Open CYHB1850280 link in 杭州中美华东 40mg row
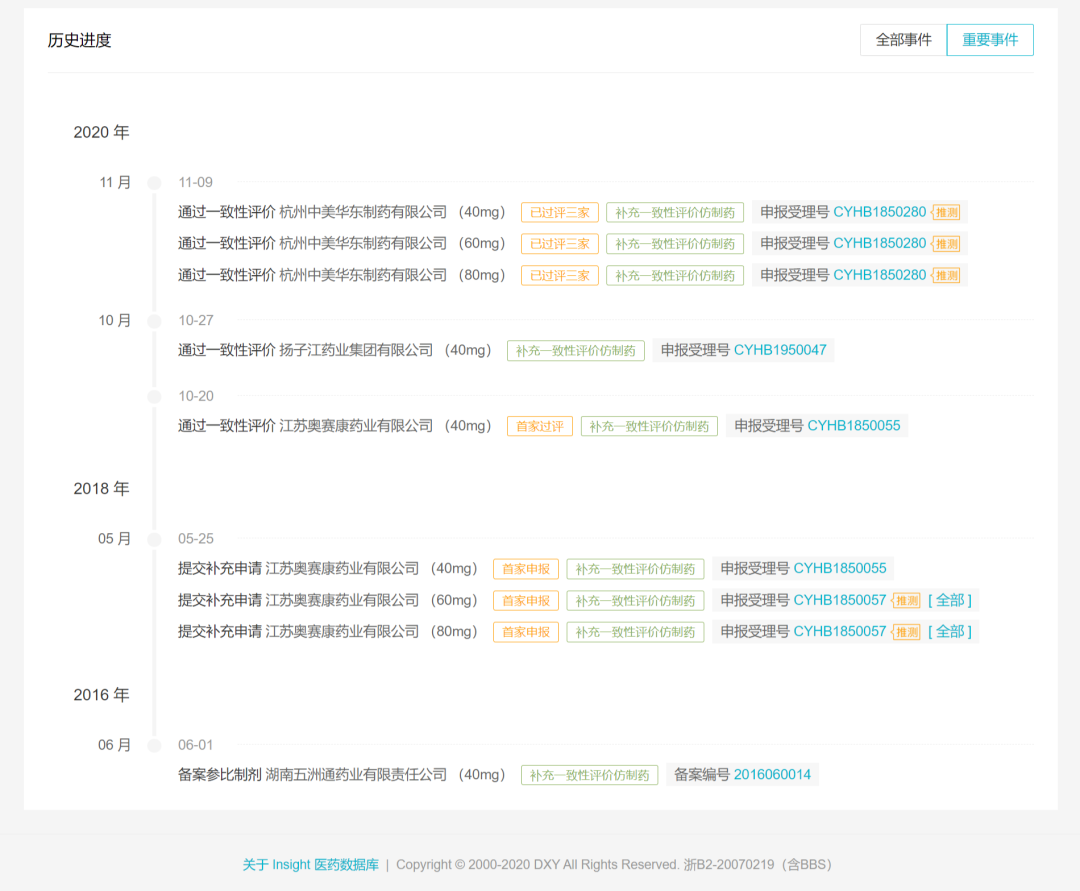The height and width of the screenshot is (891, 1080). [880, 212]
